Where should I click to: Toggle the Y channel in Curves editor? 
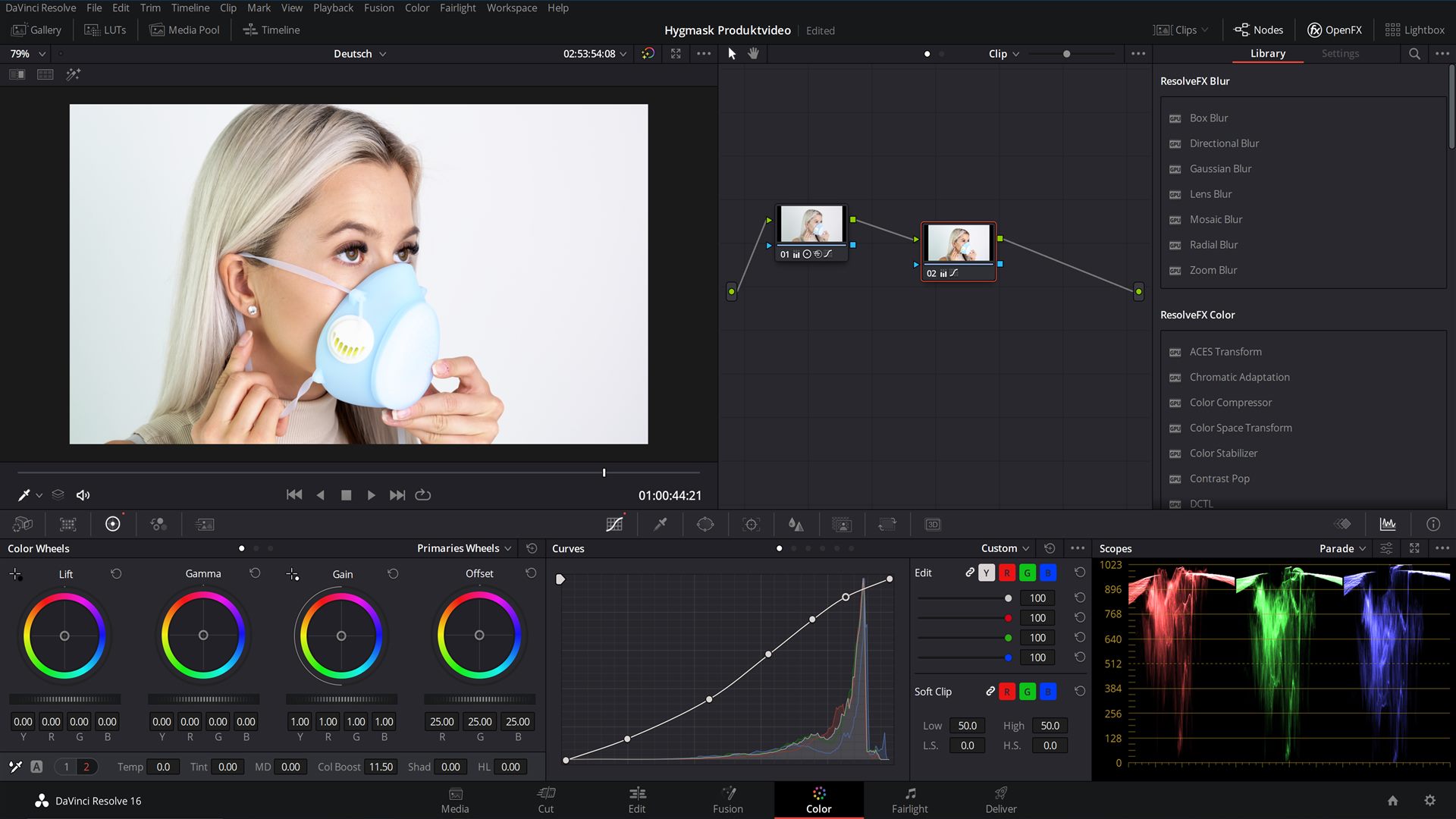(987, 572)
